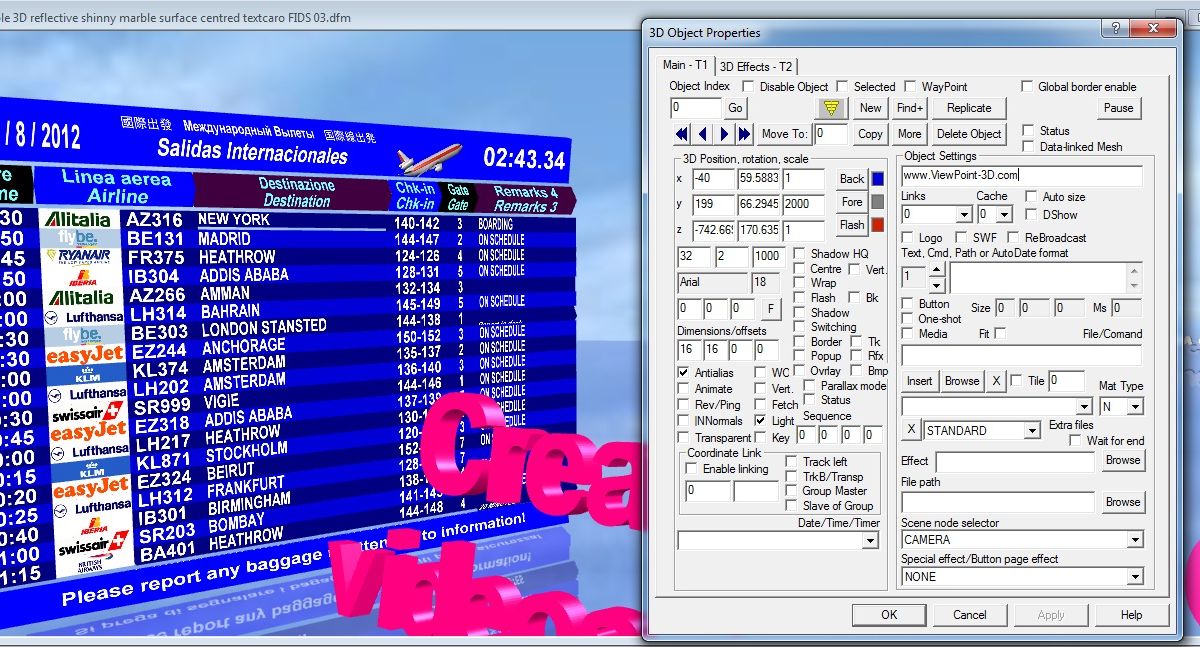Click the Pause button

click(1119, 108)
